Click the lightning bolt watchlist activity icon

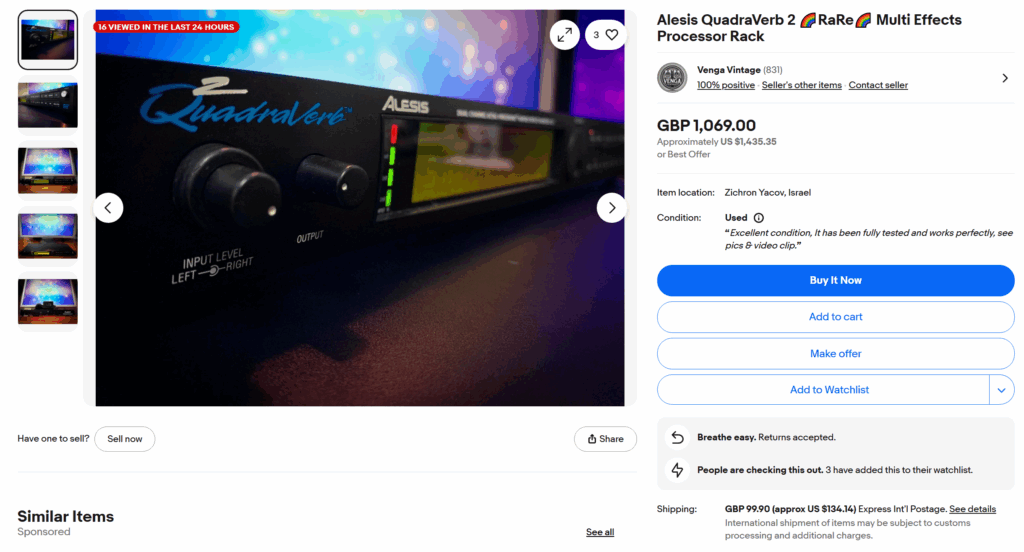pos(677,470)
